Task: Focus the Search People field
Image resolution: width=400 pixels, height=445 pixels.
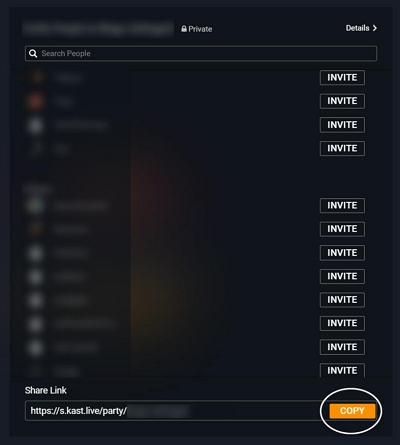Action: tap(201, 53)
